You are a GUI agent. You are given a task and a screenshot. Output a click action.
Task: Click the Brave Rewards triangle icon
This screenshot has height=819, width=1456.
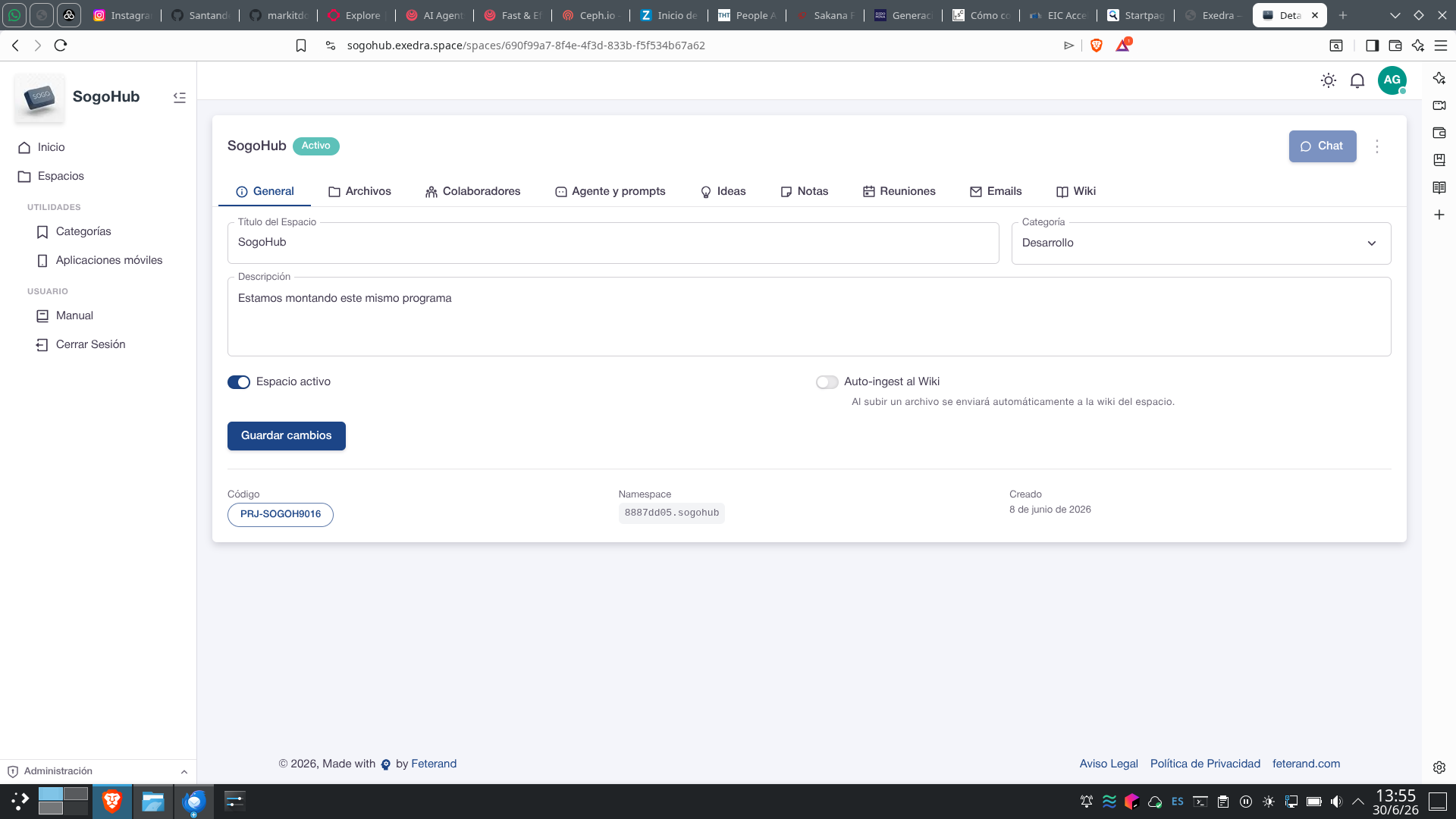[1123, 45]
